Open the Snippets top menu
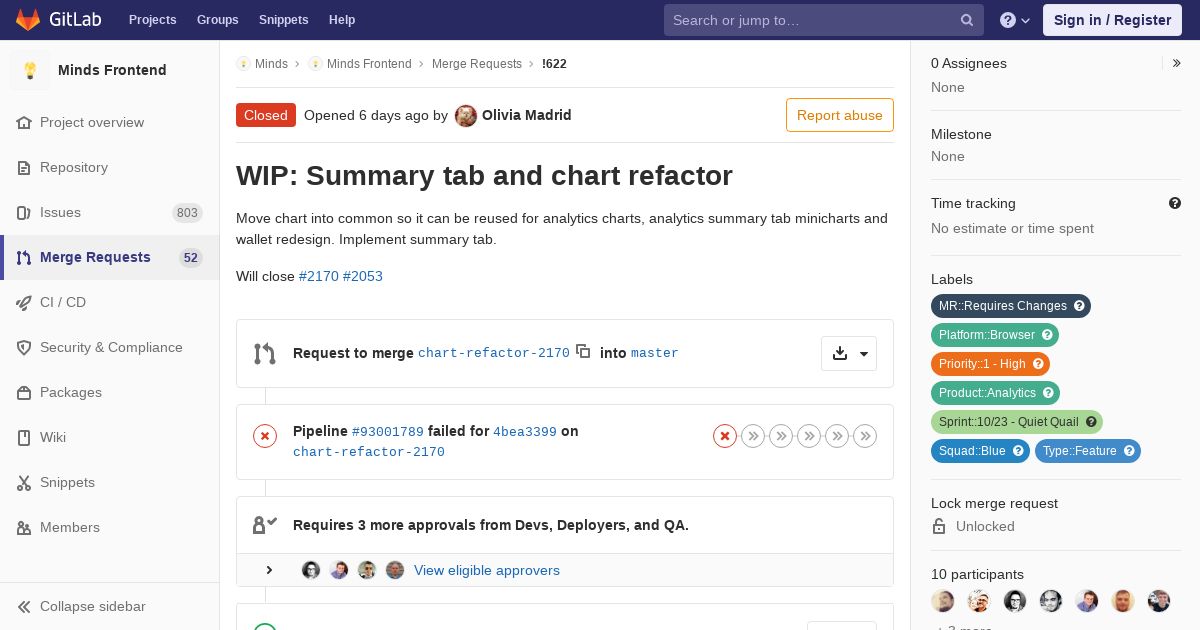This screenshot has width=1200, height=630. click(283, 20)
